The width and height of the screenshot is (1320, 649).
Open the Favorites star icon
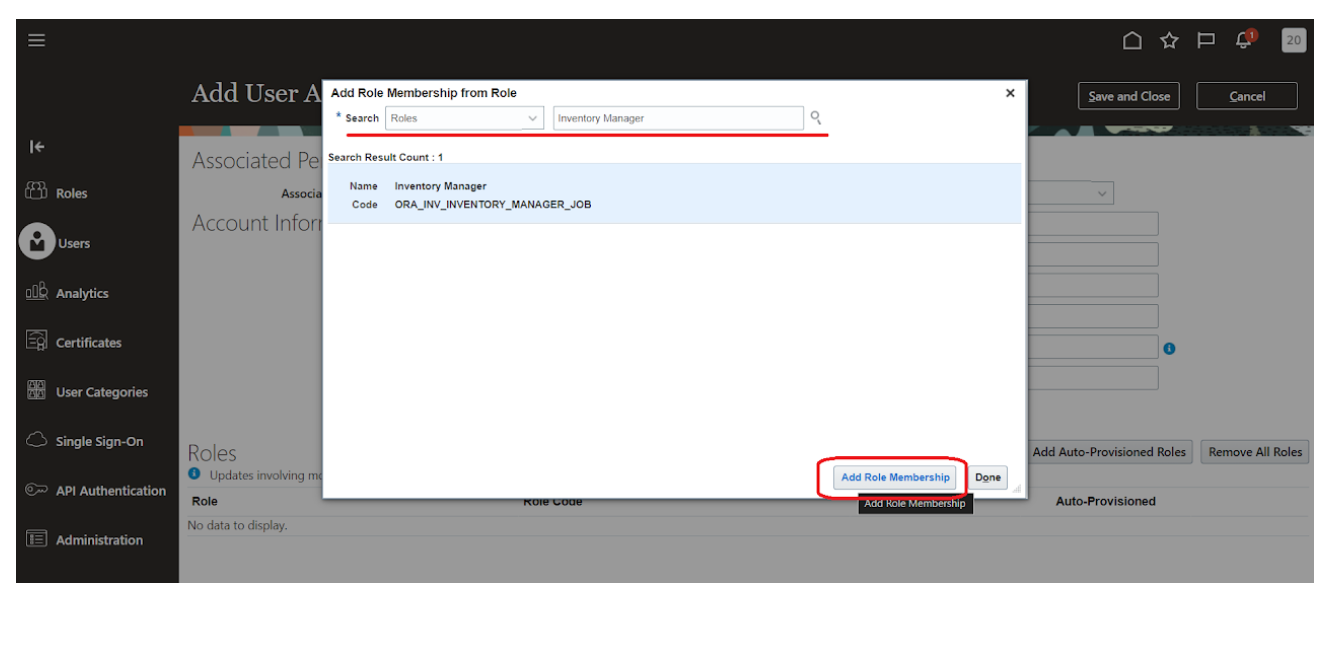[1169, 40]
